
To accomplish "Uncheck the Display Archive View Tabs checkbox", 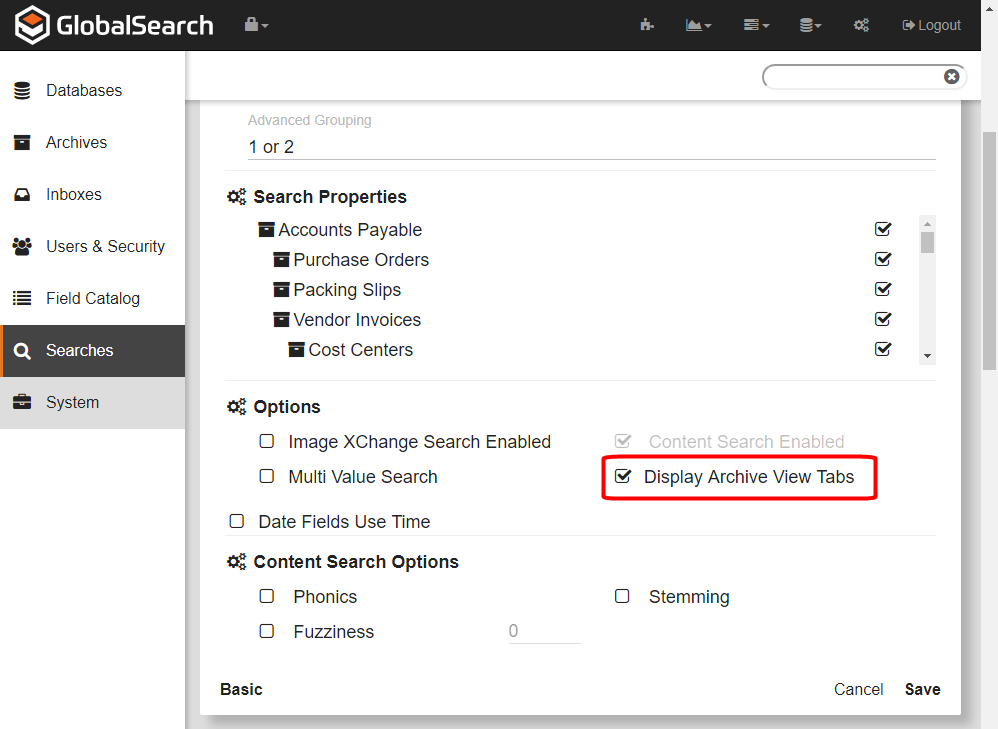I will pyautogui.click(x=623, y=477).
